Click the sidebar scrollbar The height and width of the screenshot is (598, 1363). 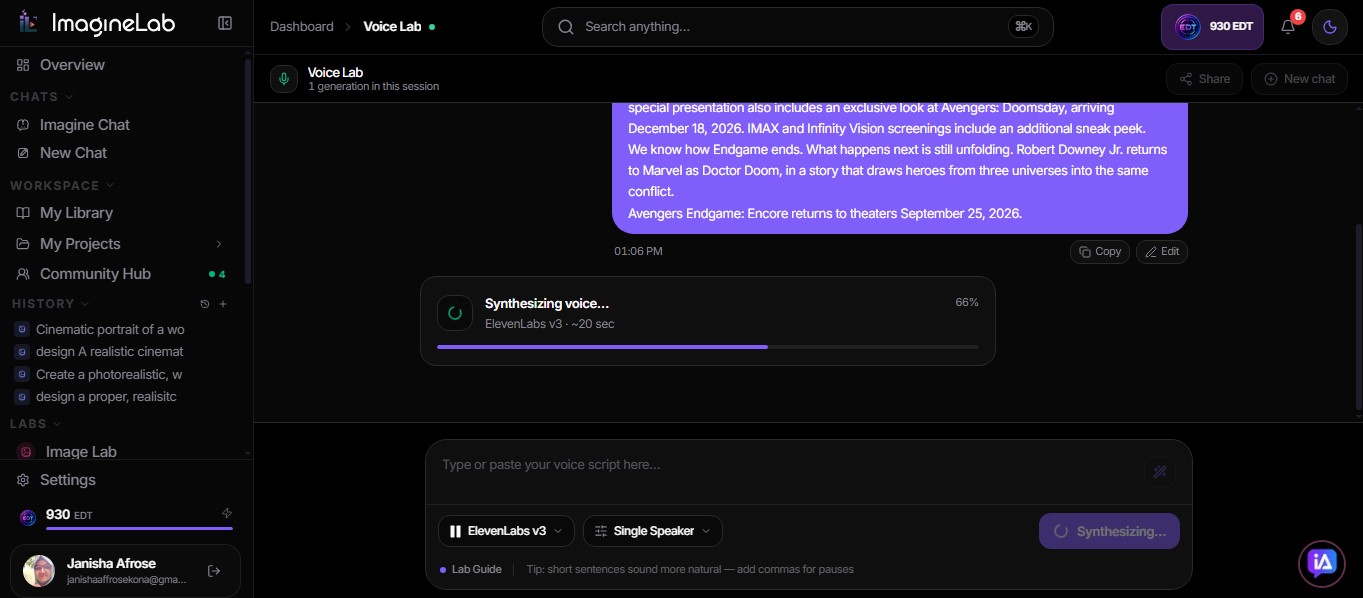click(248, 170)
